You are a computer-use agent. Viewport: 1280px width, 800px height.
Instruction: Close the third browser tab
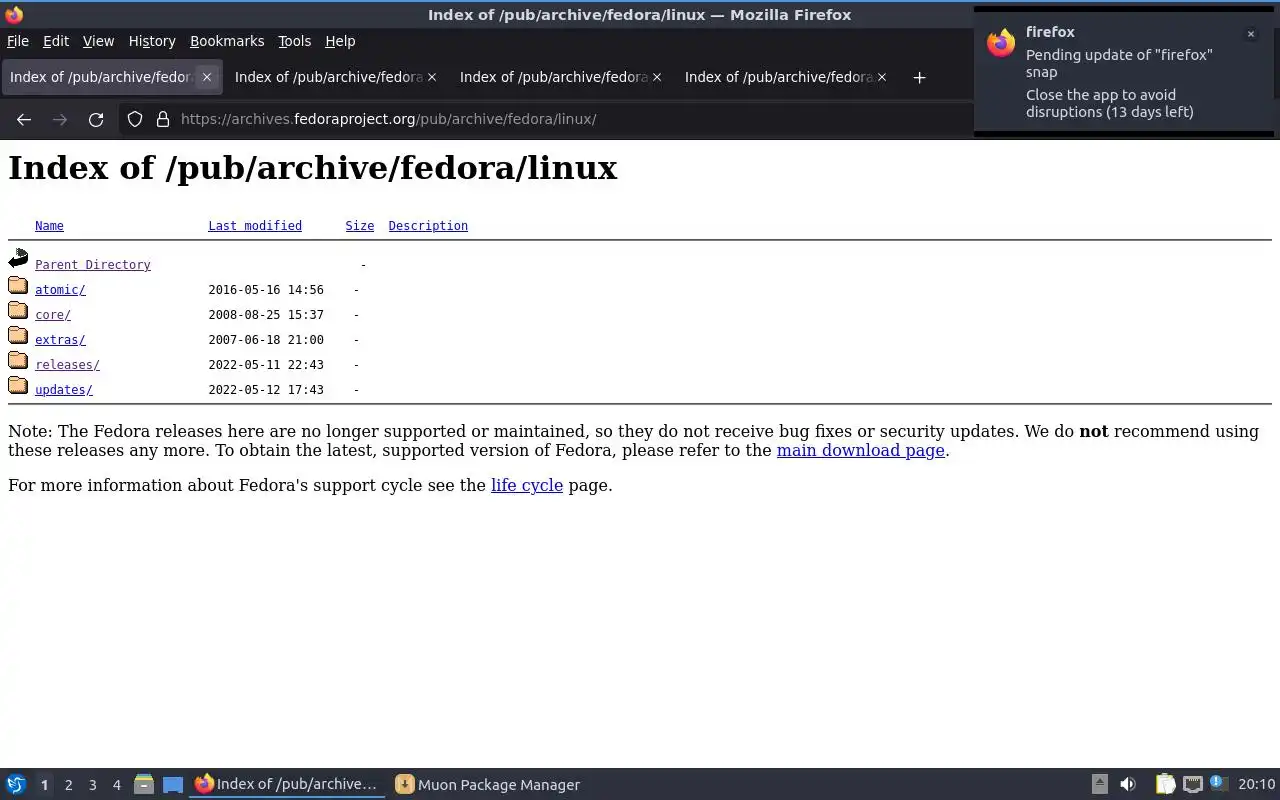pyautogui.click(x=657, y=77)
